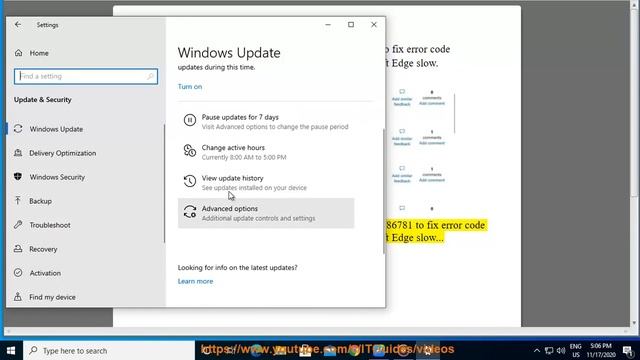Screen dimensions: 640x360
Task: Focus the Find a setting search field
Action: [x=86, y=76]
